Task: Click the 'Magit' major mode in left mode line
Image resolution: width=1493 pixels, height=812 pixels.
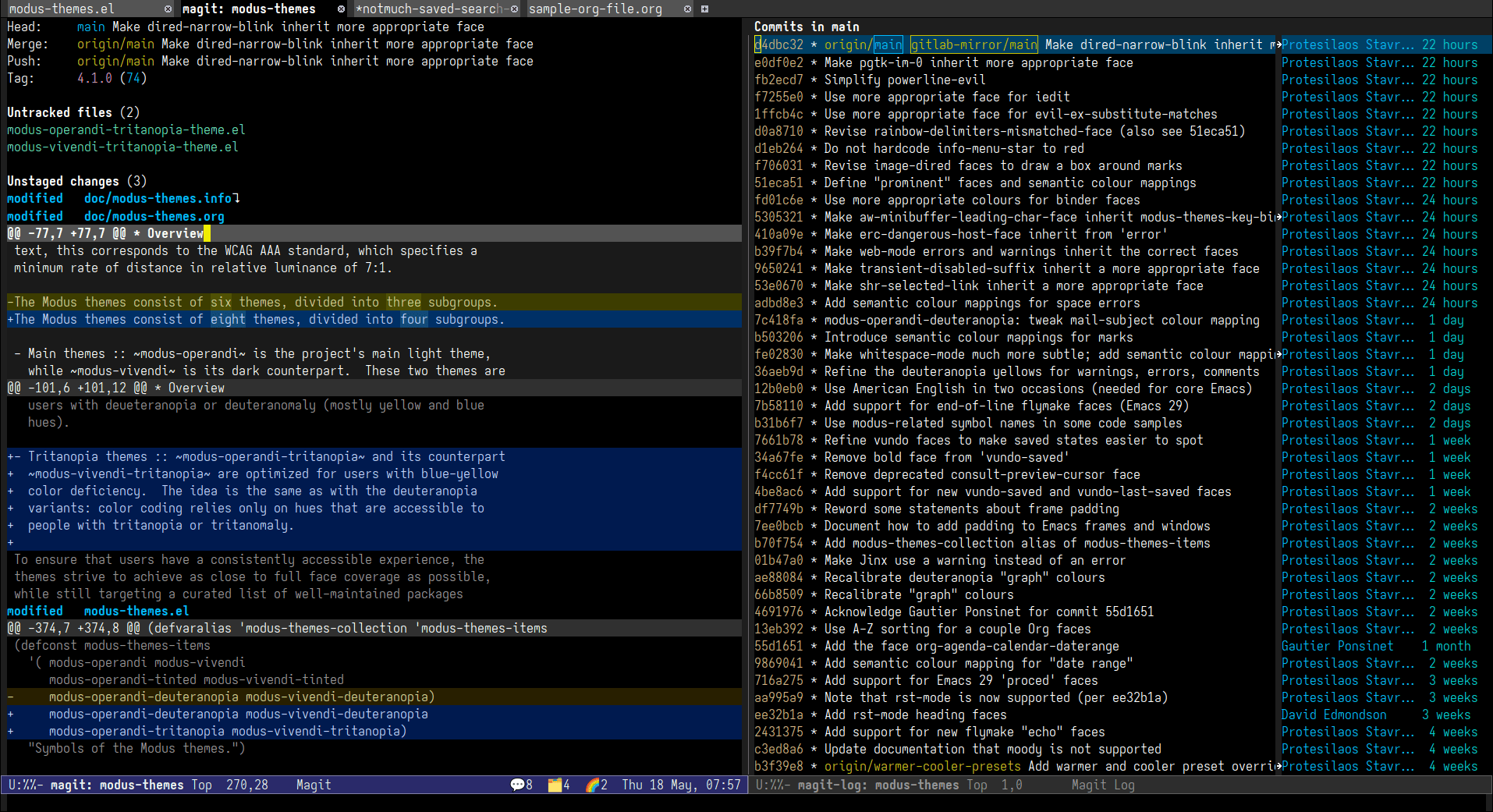Action: [314, 785]
